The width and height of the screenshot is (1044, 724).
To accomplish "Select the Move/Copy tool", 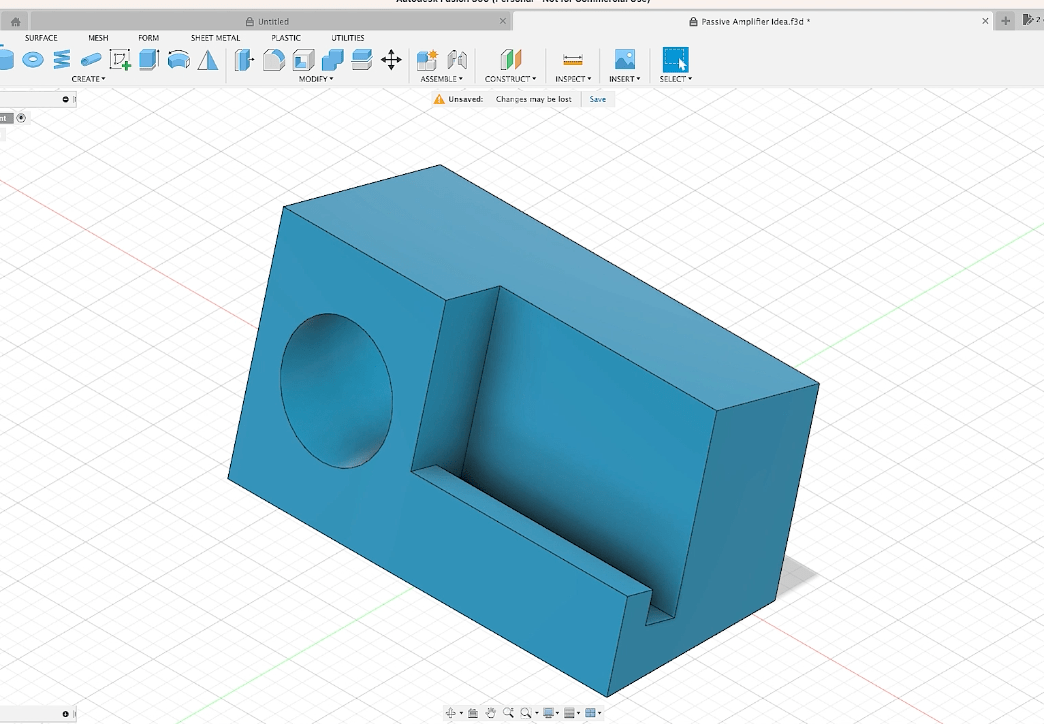I will (393, 61).
